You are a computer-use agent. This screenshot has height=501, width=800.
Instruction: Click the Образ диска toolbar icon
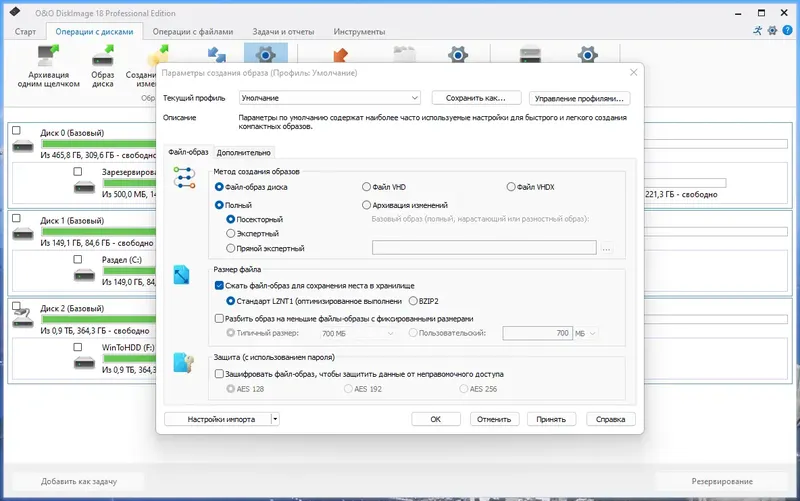coord(103,55)
